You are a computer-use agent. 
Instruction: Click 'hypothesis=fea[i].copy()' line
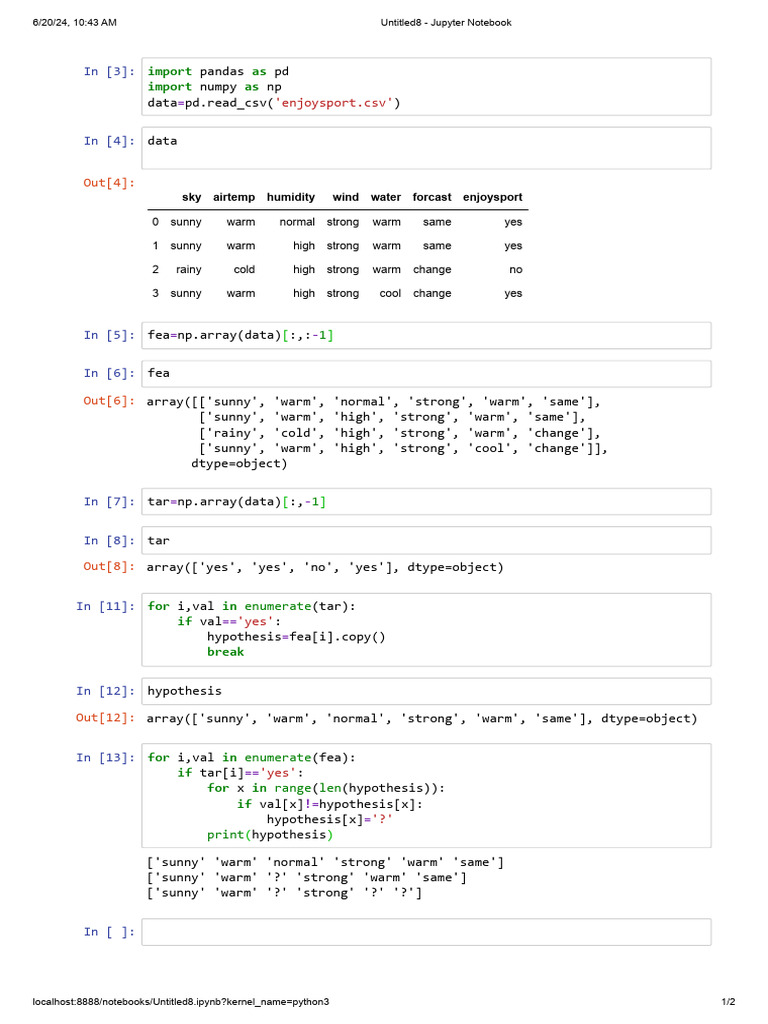(x=296, y=637)
